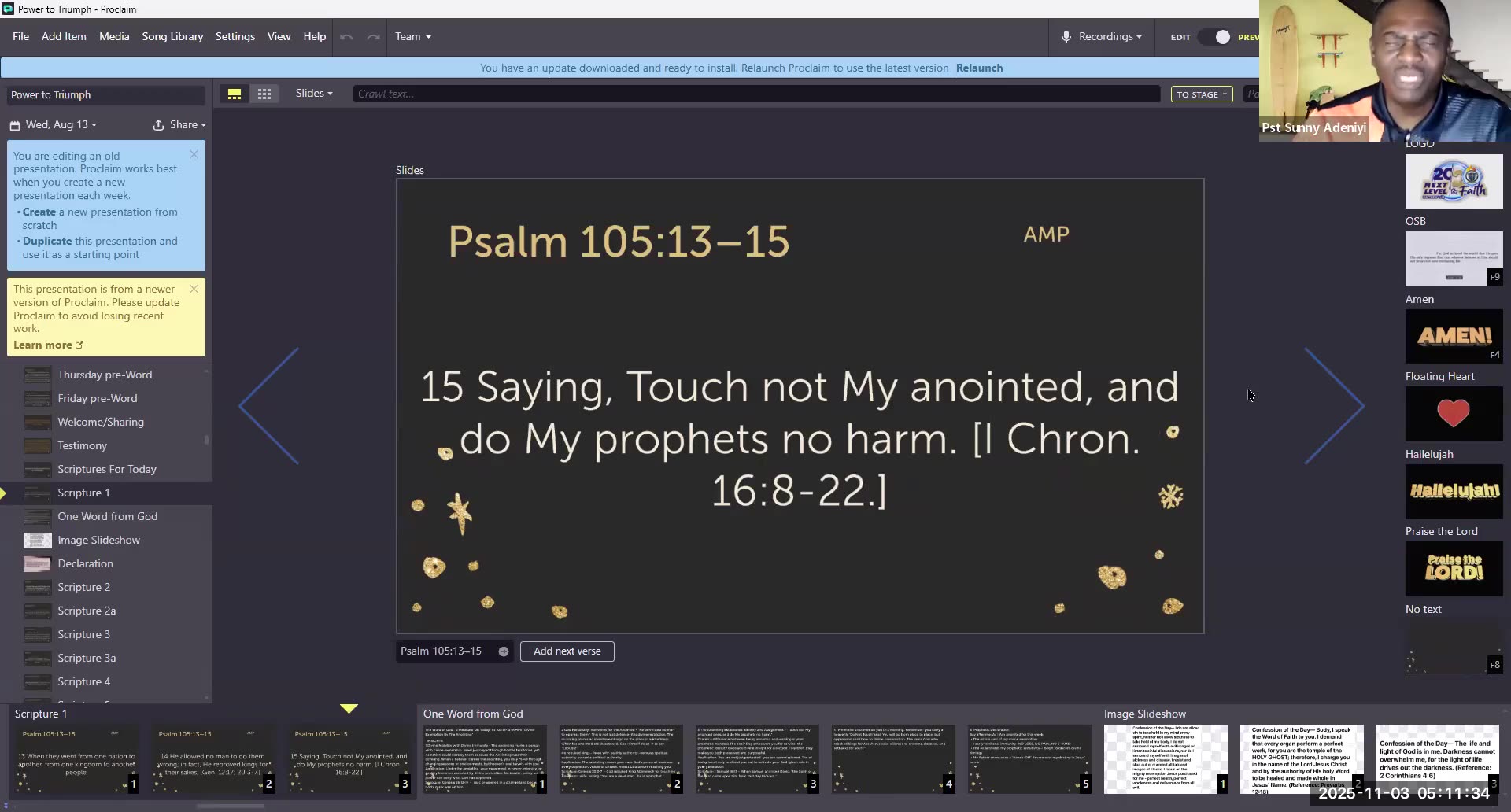
Task: Dismiss the old presentation warning
Action: pos(194,154)
